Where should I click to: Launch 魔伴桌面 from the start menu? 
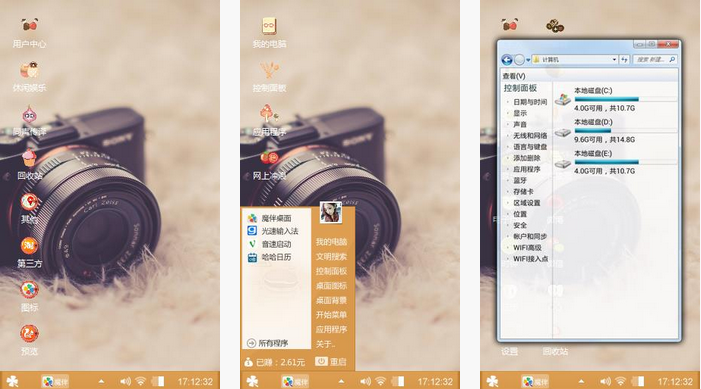270,218
